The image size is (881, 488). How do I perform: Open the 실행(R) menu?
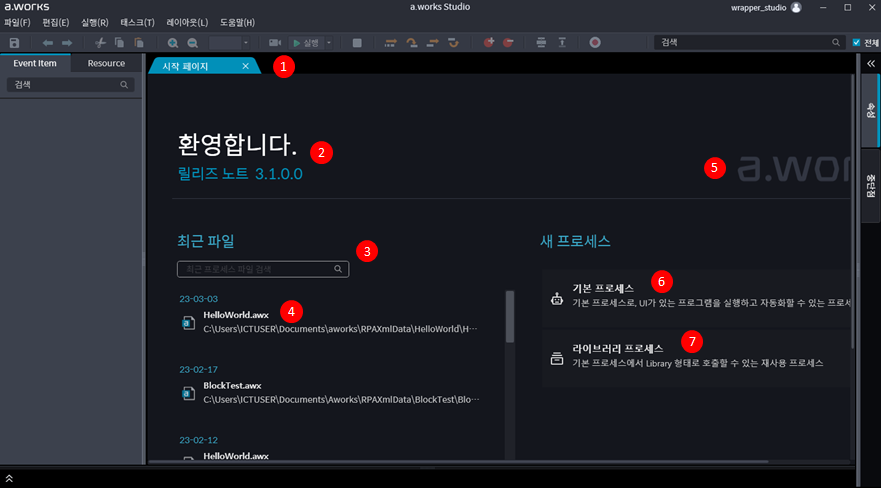pyautogui.click(x=94, y=22)
